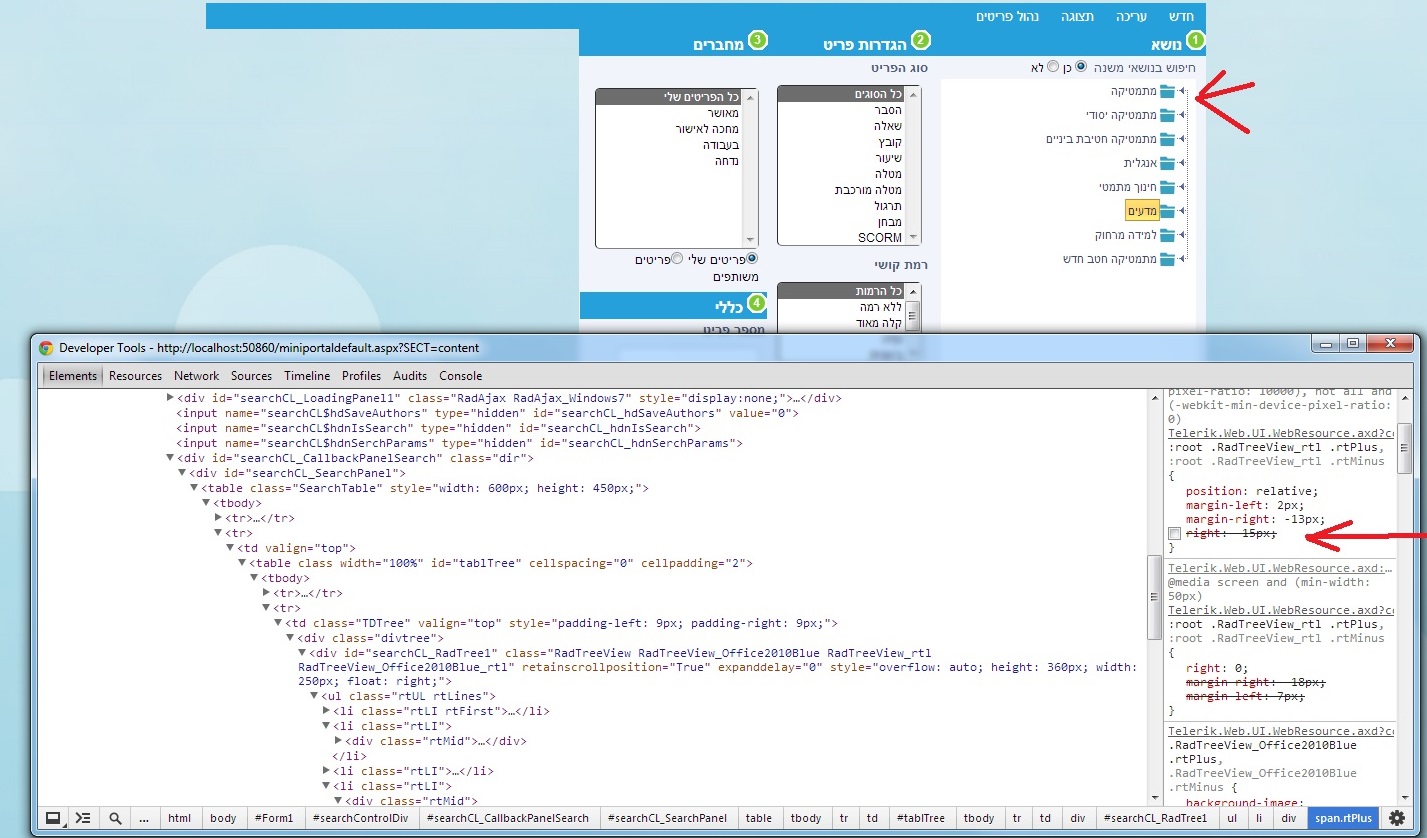Click the #tablTree breadcrumb

[x=920, y=818]
